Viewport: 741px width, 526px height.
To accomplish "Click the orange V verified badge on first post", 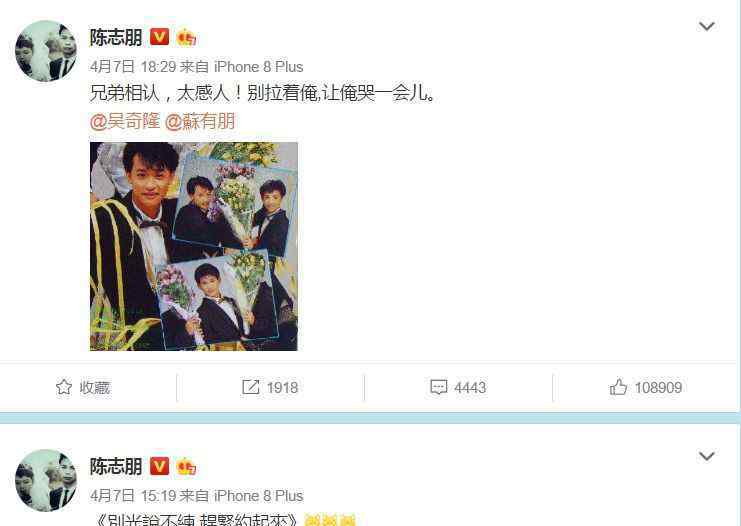I will (x=159, y=36).
